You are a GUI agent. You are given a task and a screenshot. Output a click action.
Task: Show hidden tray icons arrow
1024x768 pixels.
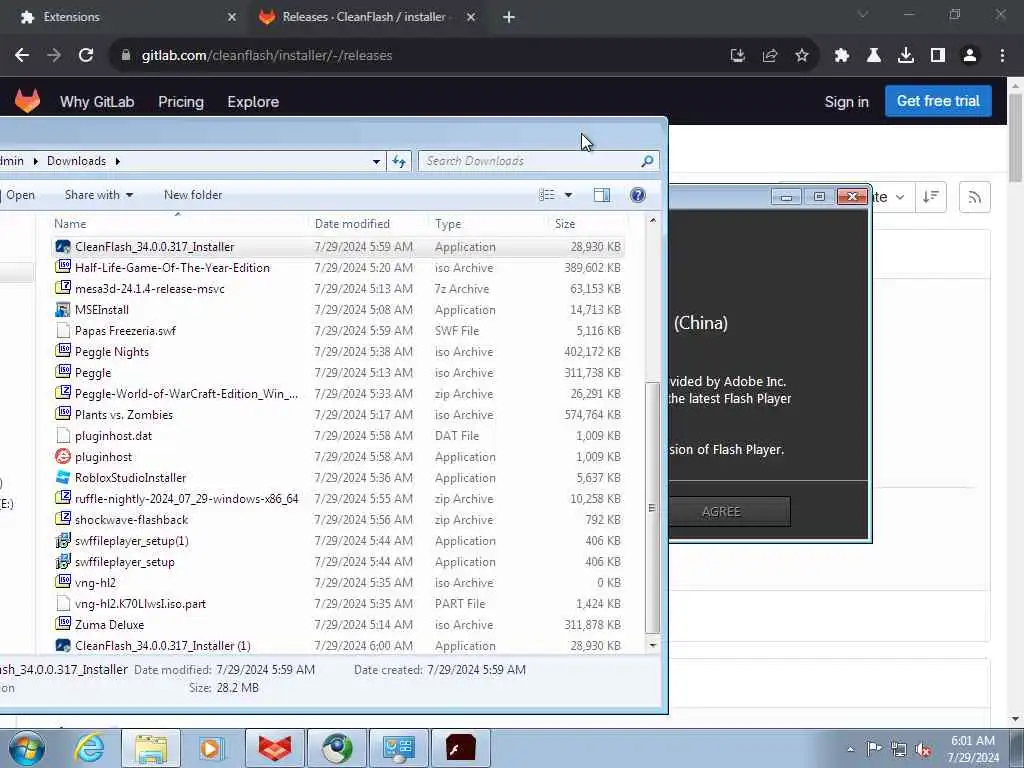pos(850,749)
